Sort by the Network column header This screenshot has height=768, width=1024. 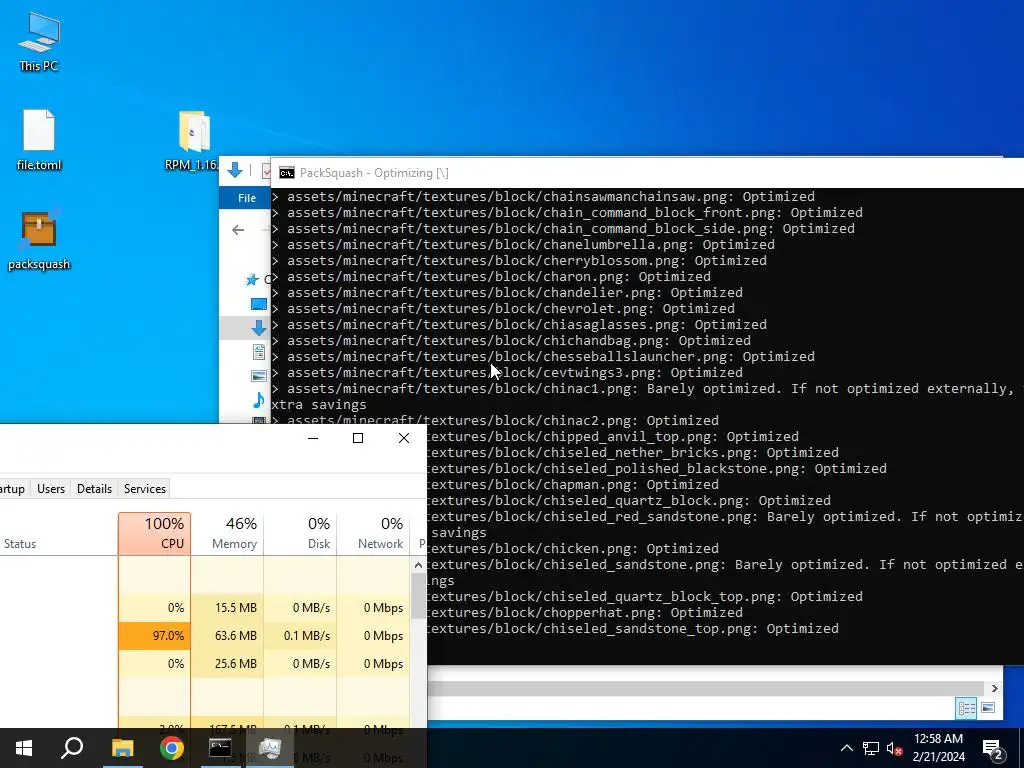[x=374, y=534]
